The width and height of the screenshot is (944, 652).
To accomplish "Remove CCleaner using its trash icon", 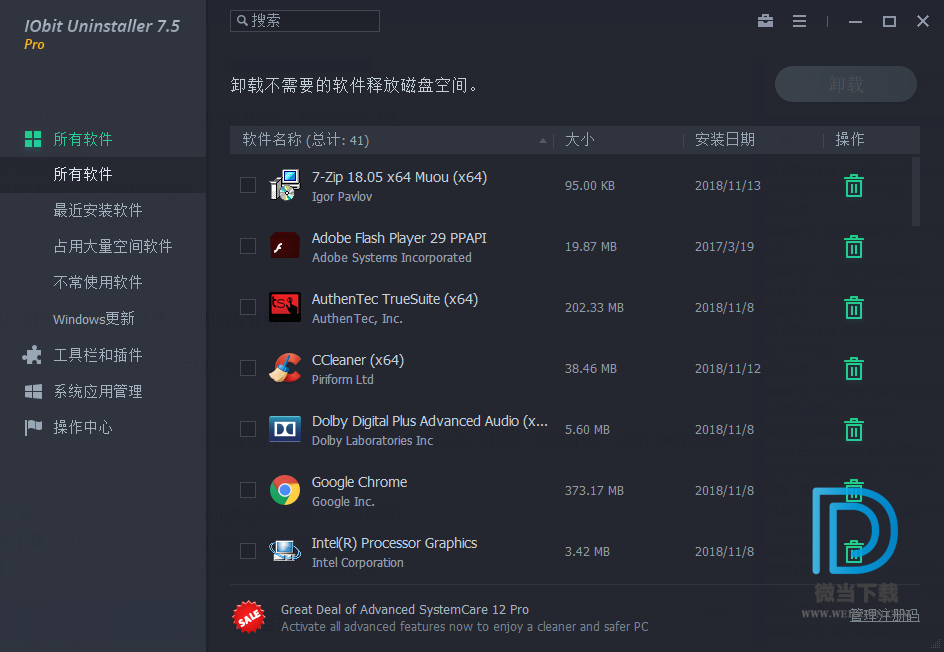I will [854, 368].
